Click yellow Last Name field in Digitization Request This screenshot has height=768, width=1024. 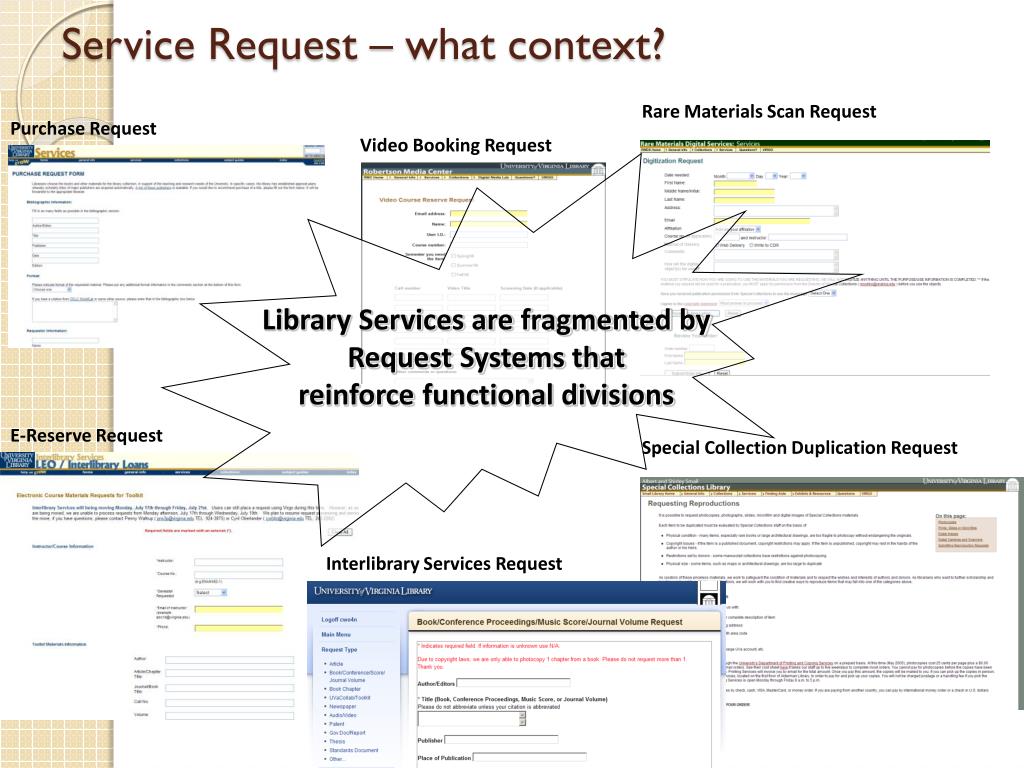pos(744,200)
